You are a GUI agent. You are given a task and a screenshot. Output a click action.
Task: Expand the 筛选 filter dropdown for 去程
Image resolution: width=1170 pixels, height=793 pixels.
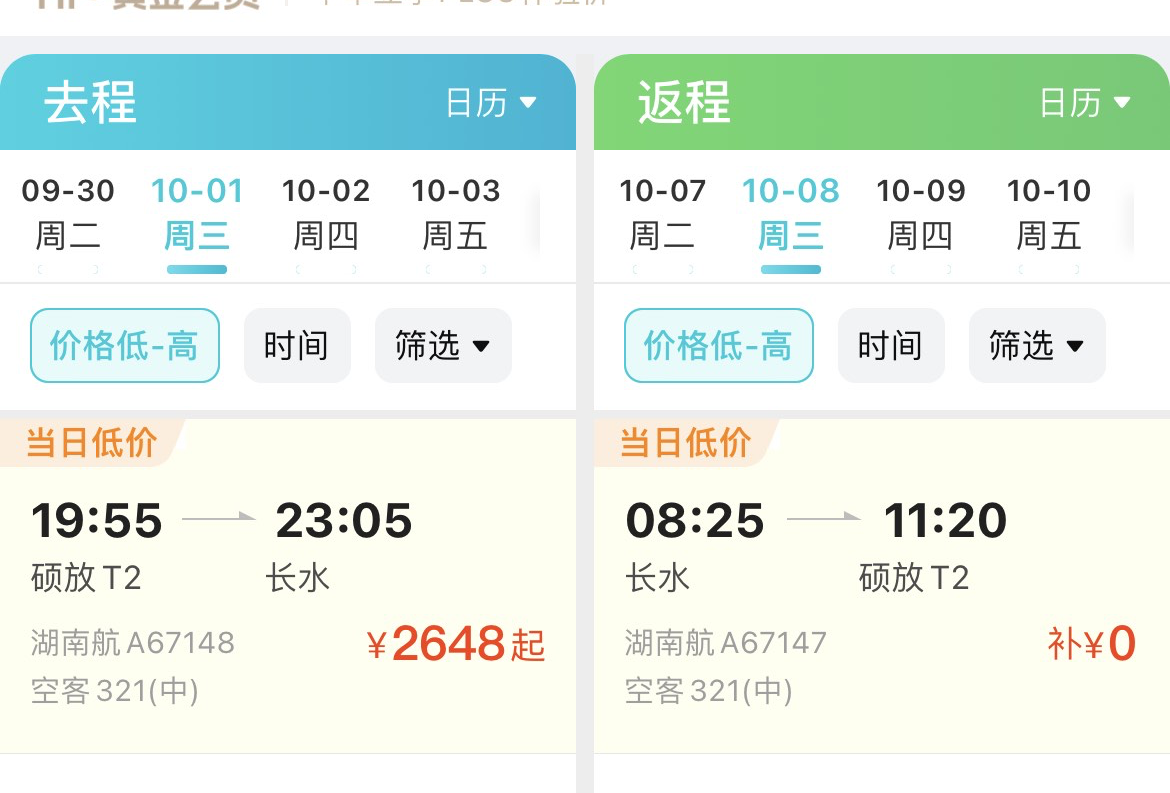(x=442, y=346)
